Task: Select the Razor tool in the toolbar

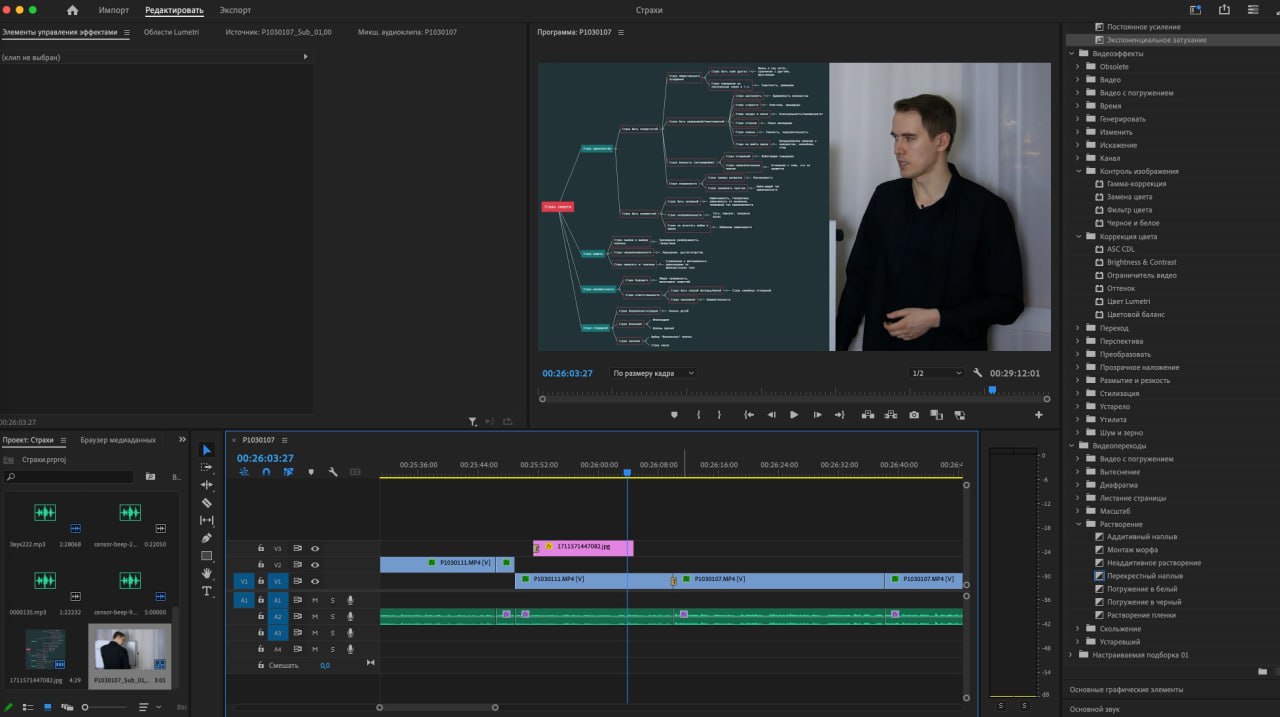Action: tap(207, 503)
